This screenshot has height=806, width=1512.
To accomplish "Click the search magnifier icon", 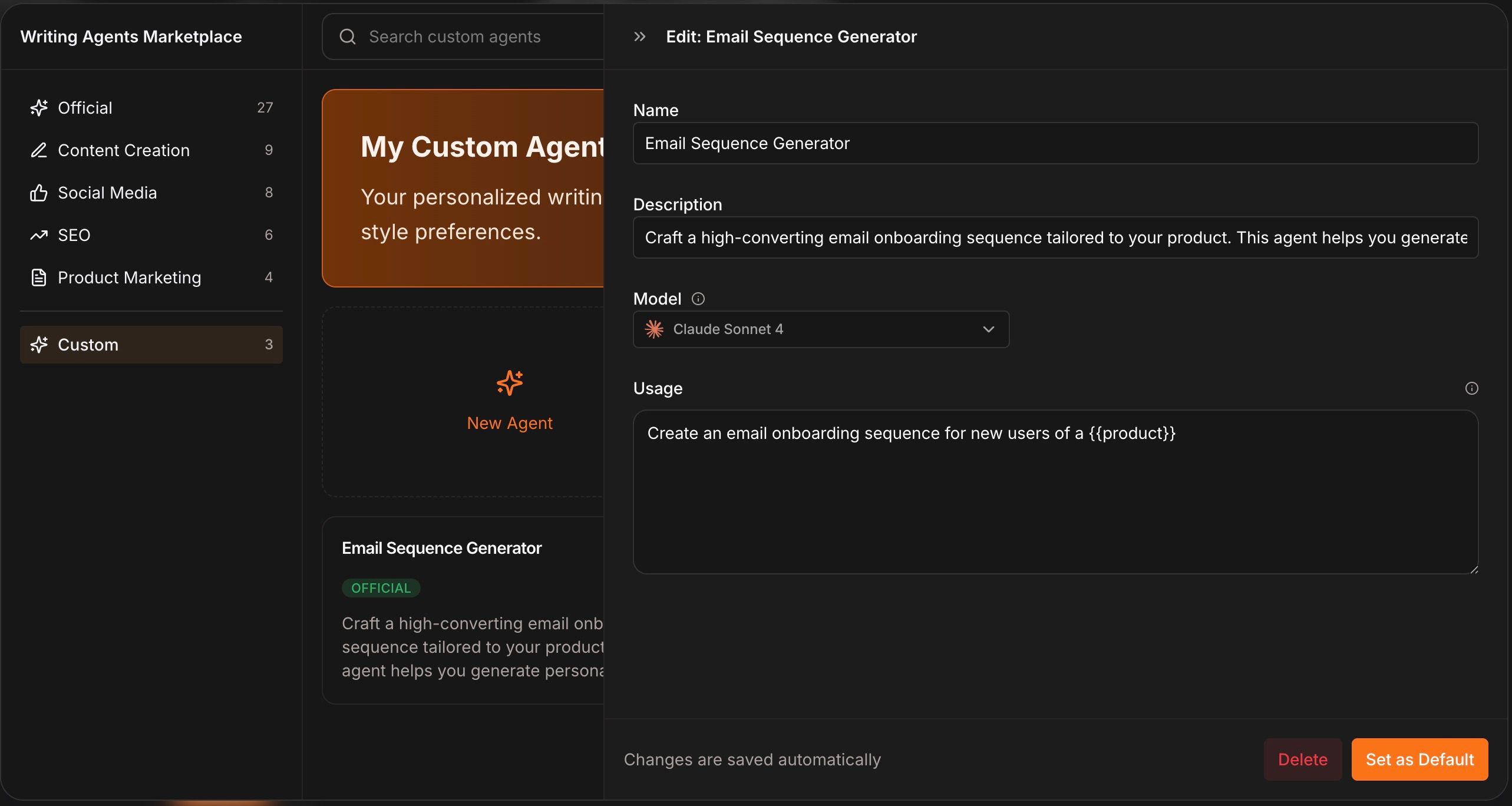I will coord(348,37).
